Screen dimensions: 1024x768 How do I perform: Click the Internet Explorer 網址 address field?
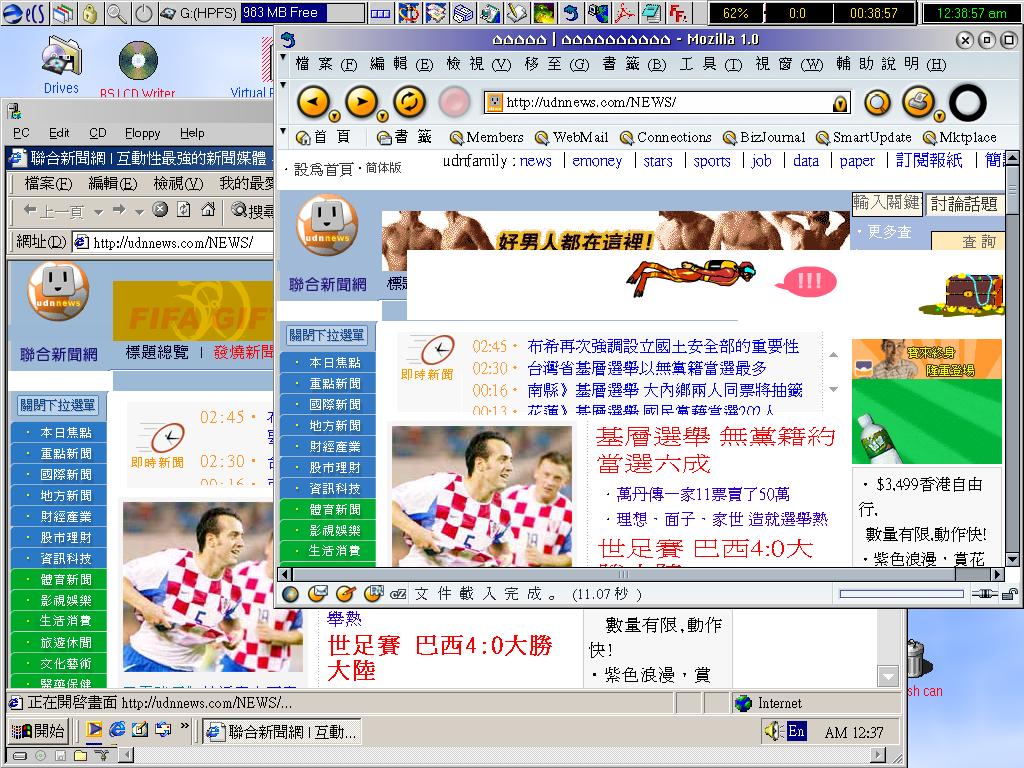click(x=172, y=242)
